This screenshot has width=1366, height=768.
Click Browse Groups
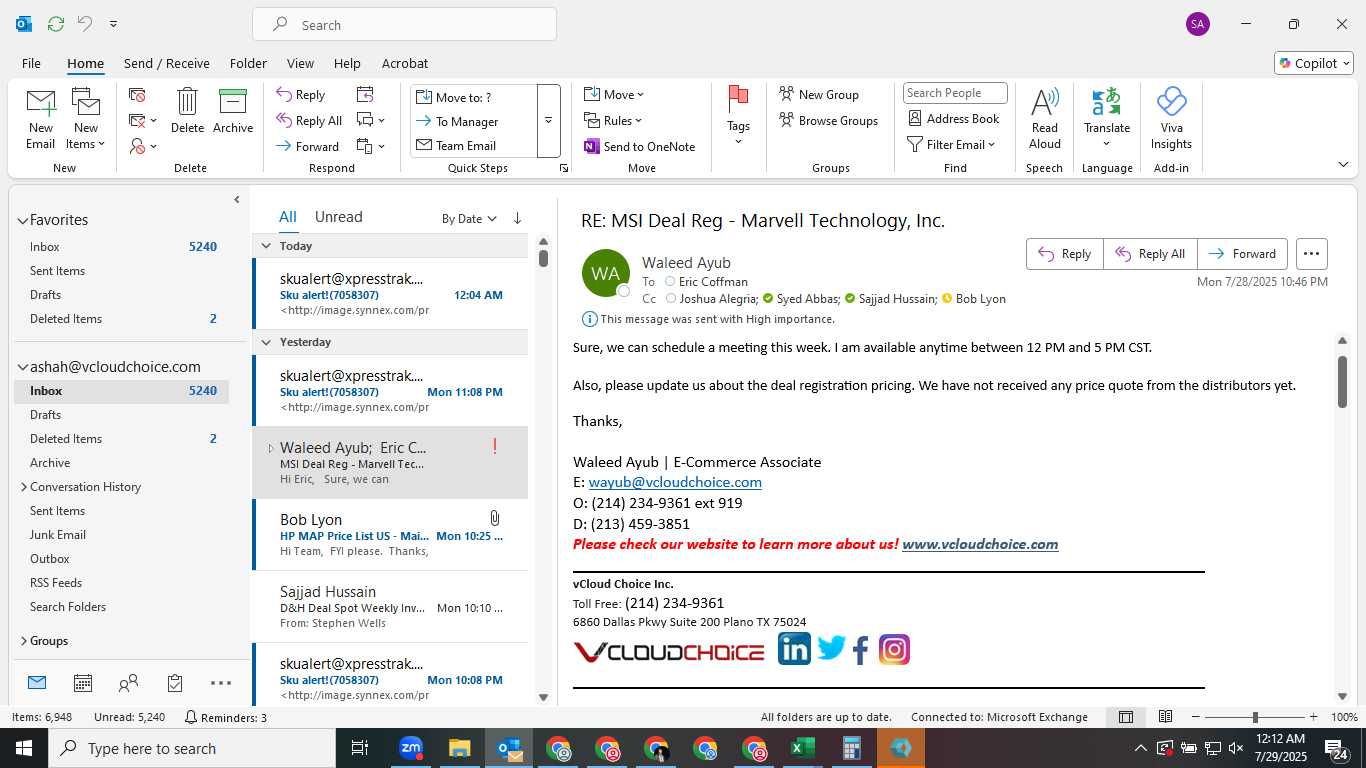pyautogui.click(x=828, y=120)
